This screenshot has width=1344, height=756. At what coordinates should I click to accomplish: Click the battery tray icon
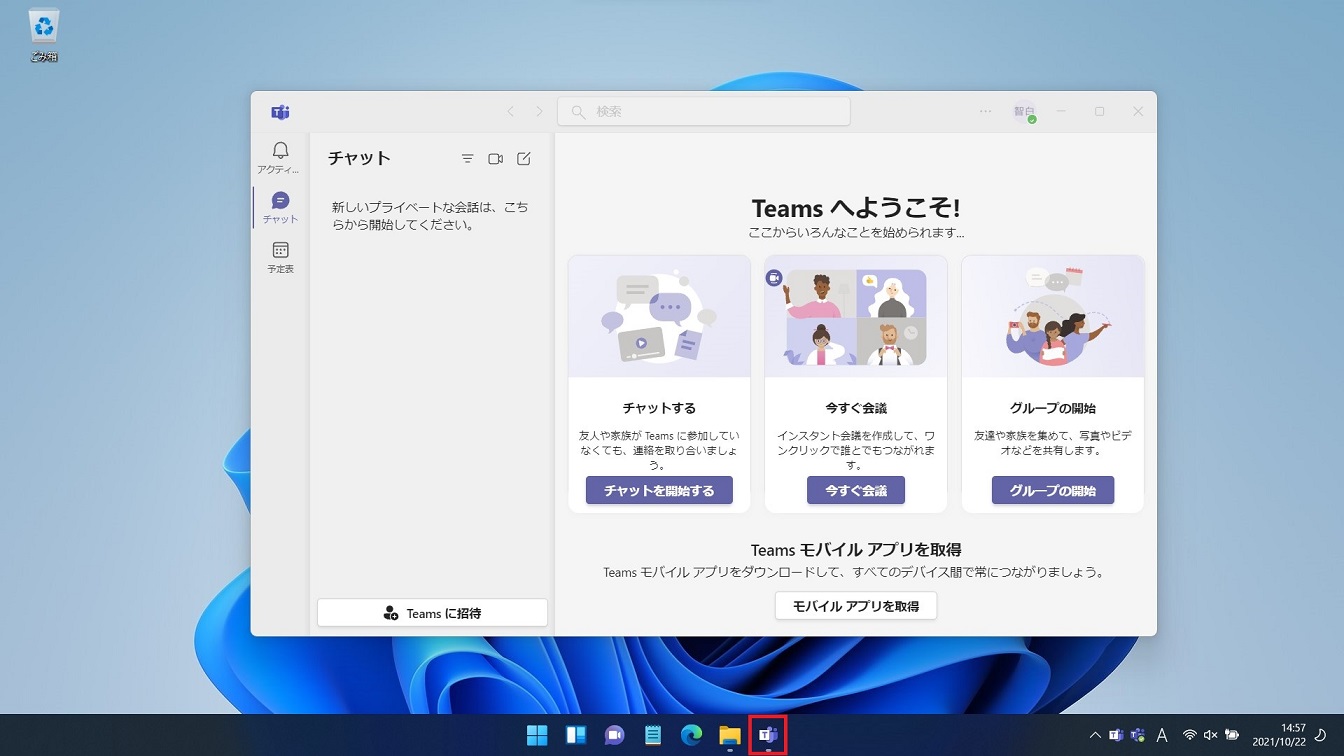(1232, 735)
